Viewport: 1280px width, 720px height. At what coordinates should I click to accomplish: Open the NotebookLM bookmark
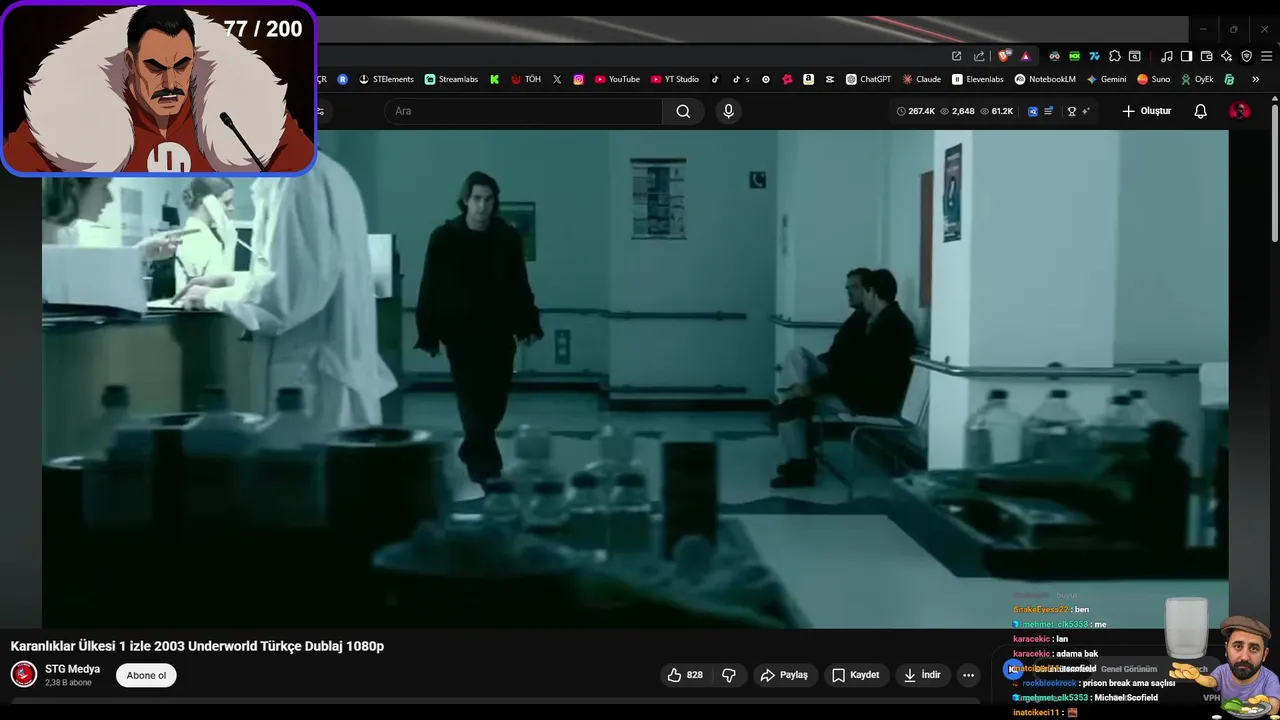pyautogui.click(x=1045, y=79)
